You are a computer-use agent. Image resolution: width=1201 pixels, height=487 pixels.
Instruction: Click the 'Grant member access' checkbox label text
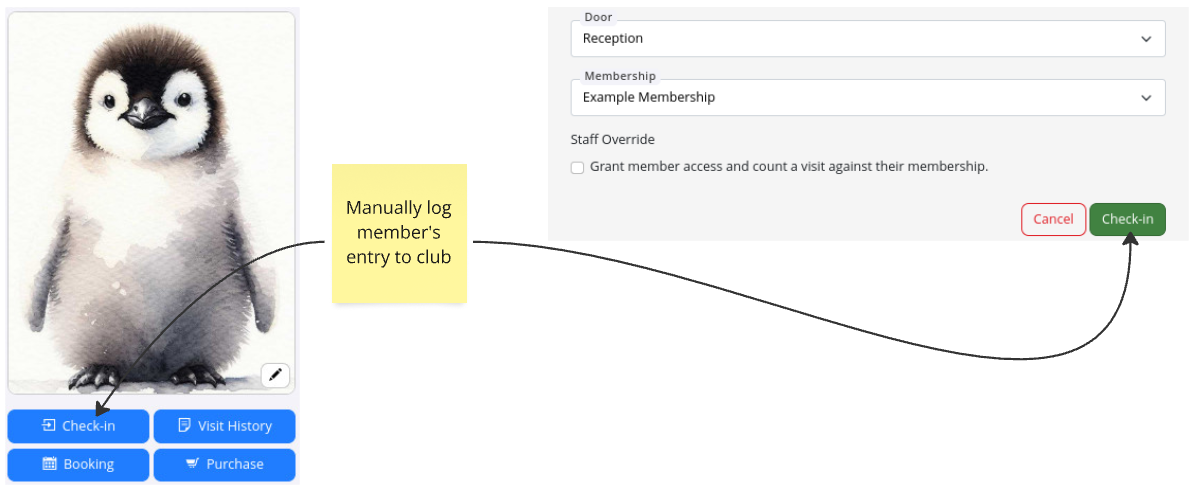click(788, 167)
